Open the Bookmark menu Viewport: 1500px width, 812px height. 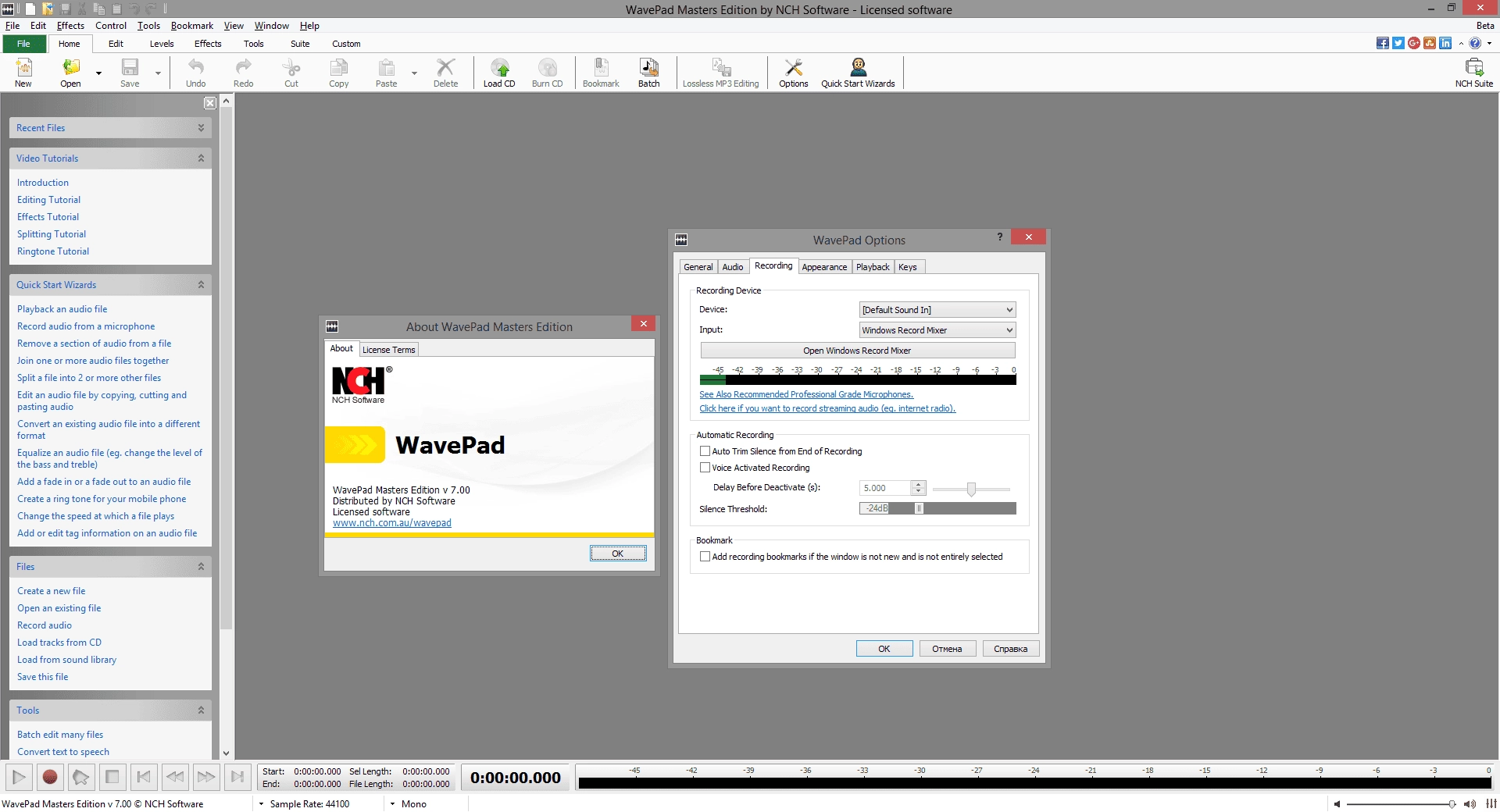192,26
